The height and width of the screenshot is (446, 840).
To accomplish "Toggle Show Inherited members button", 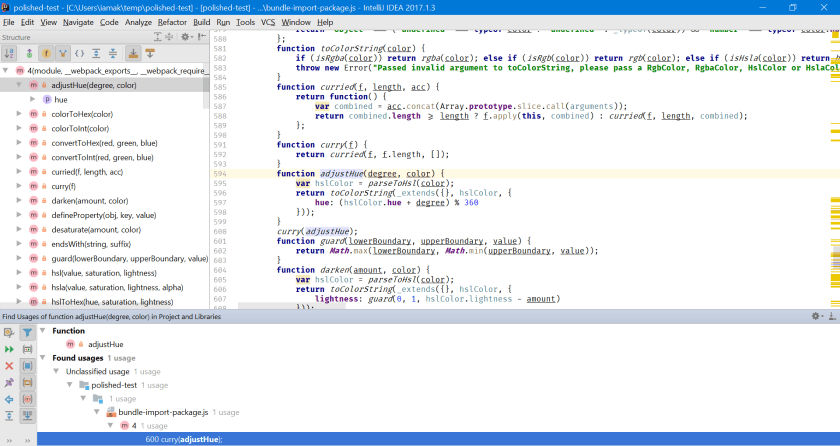I will (29, 53).
